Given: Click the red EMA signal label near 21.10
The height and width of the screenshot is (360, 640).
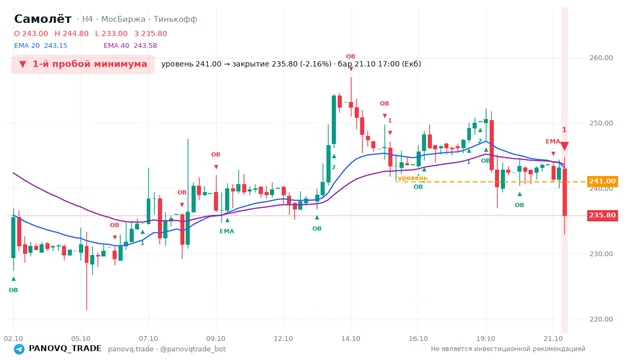Looking at the screenshot, I should [x=553, y=142].
